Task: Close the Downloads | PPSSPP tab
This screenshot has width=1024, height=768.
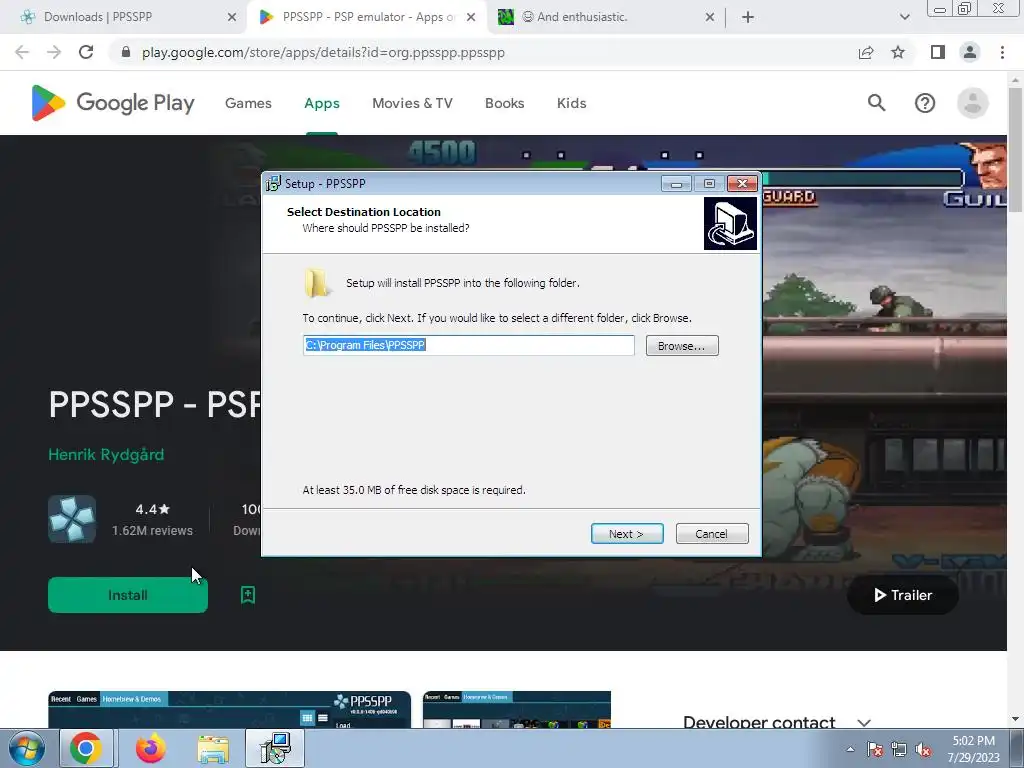Action: [x=232, y=17]
